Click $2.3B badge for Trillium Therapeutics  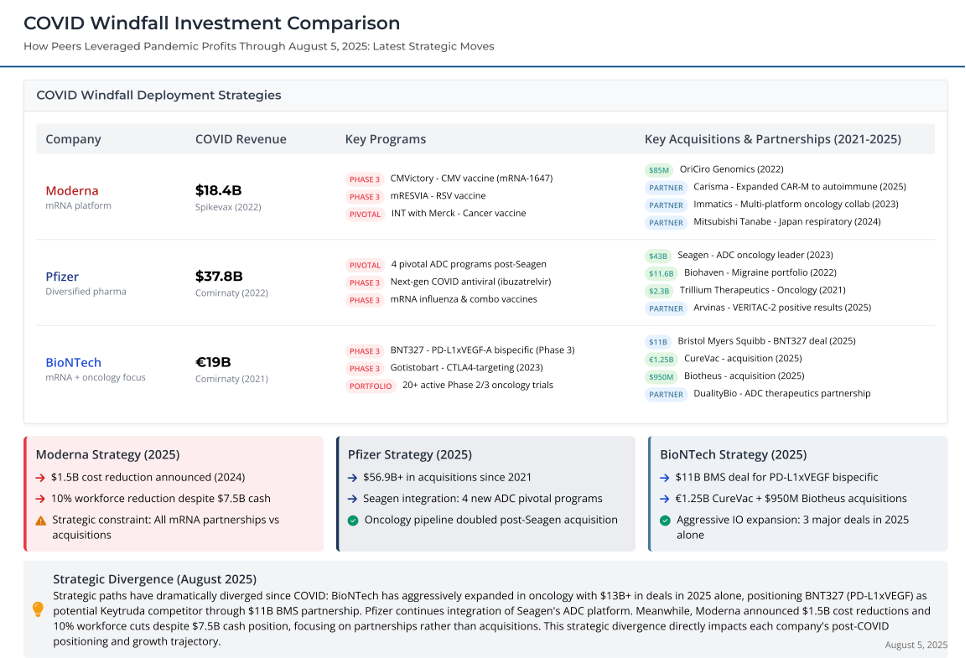659,291
